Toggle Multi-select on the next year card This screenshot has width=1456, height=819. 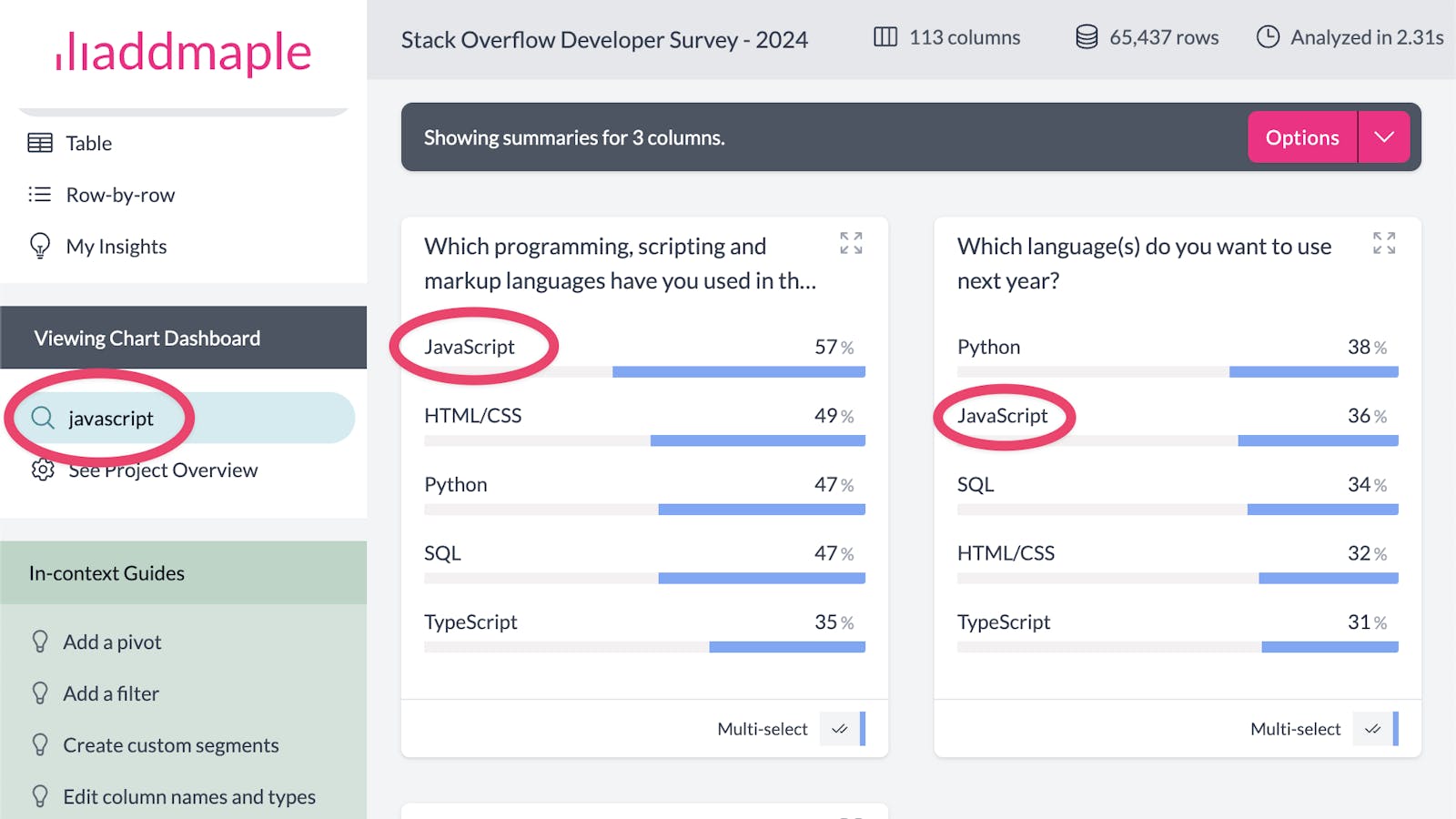coord(1373,729)
